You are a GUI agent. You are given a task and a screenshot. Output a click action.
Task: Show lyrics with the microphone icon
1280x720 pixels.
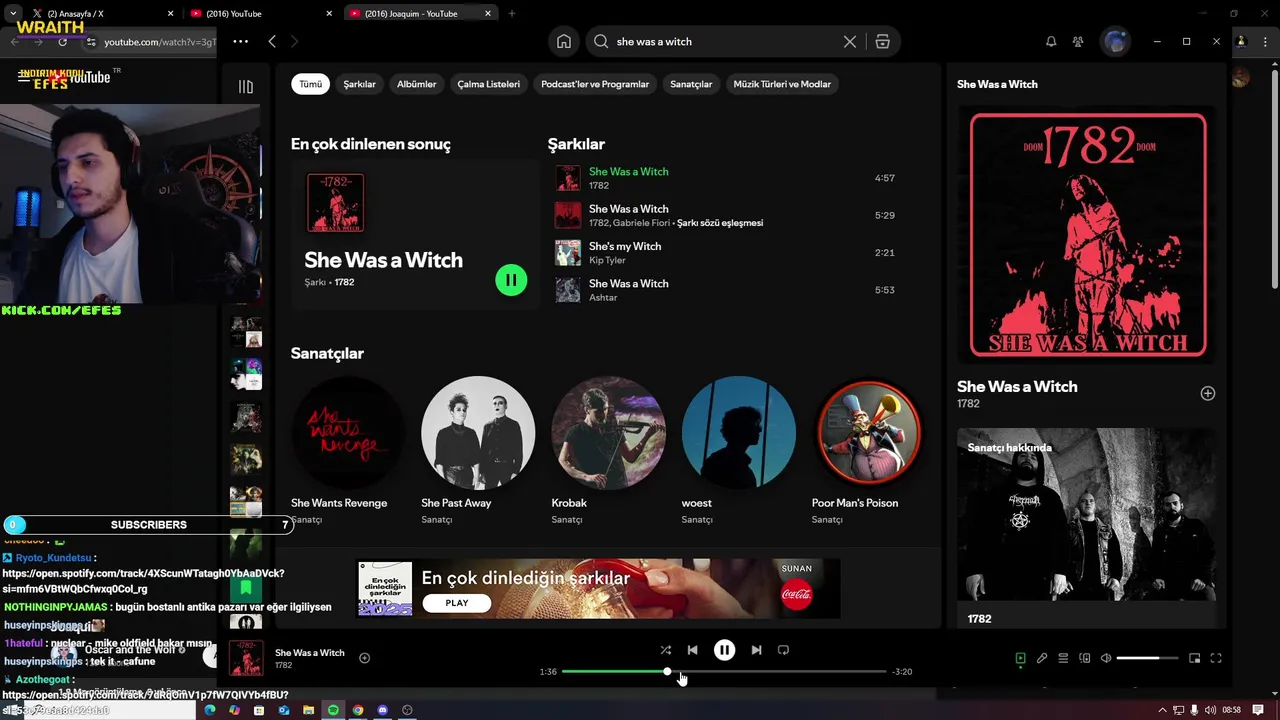[1042, 658]
